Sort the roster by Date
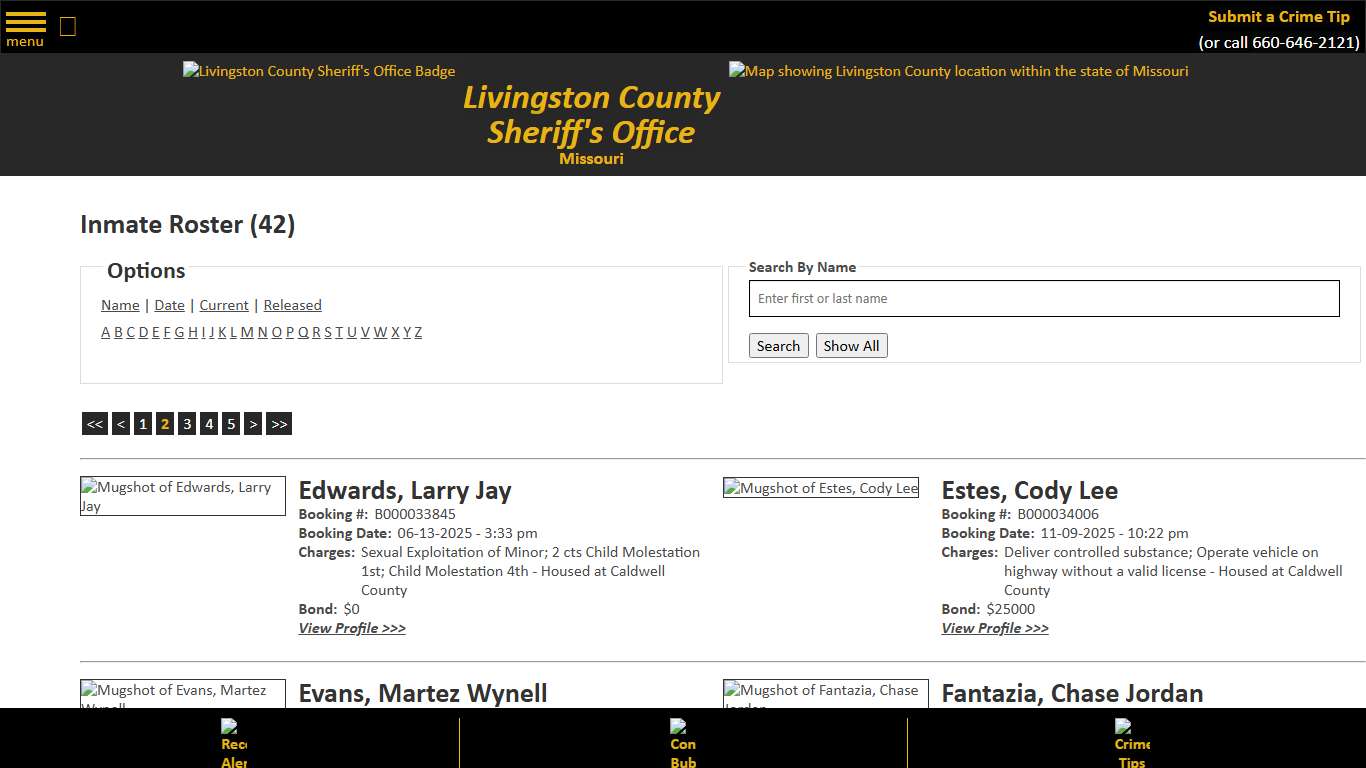This screenshot has width=1366, height=768. click(169, 305)
